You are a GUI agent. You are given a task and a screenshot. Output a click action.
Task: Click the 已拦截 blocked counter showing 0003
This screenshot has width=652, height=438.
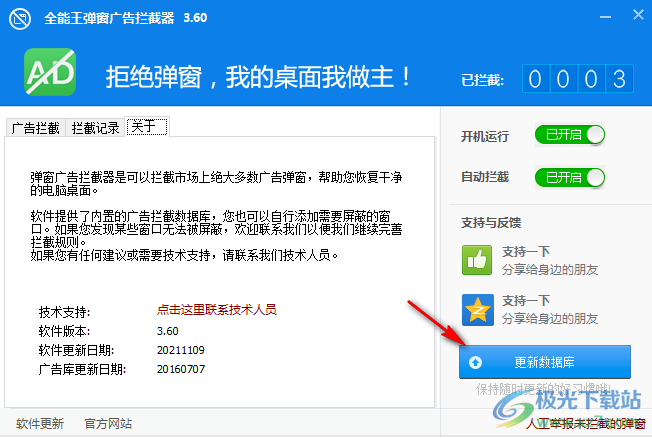point(578,79)
